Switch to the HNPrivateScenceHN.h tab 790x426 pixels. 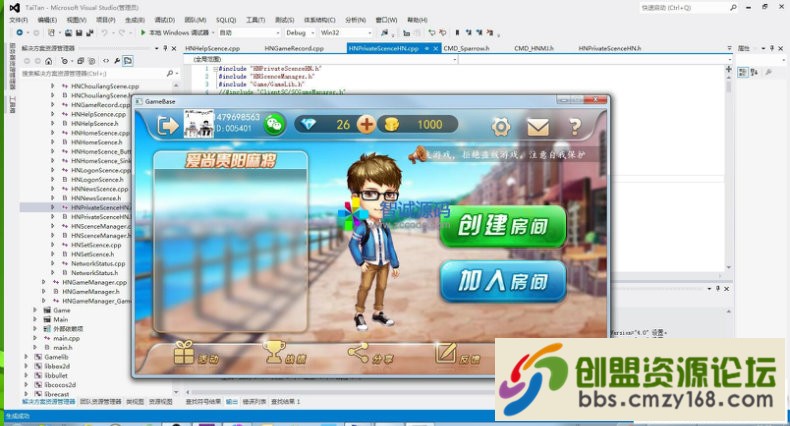[x=610, y=48]
